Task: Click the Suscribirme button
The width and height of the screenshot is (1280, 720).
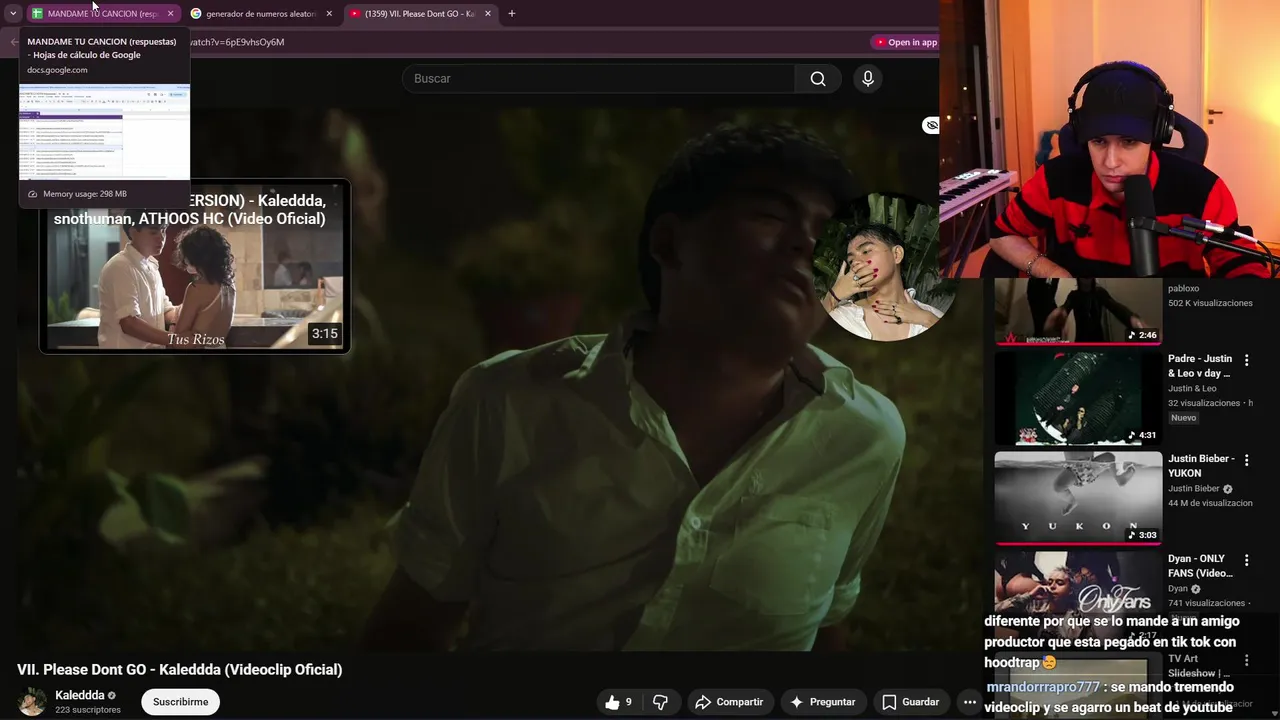Action: point(180,702)
